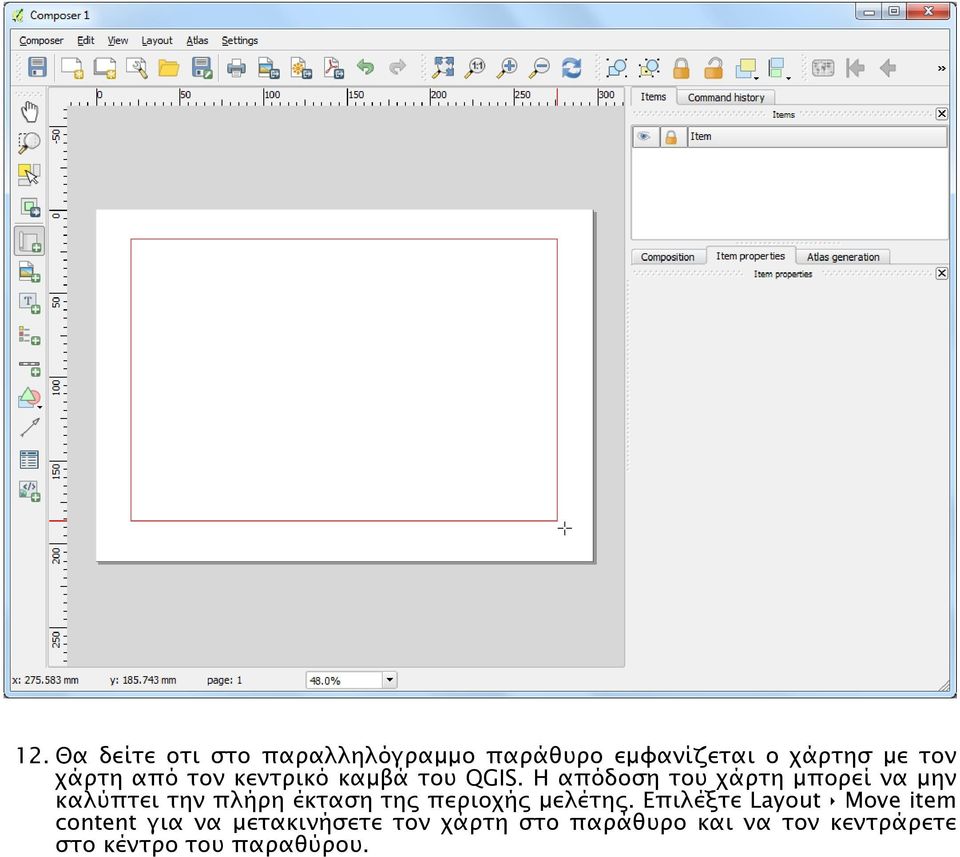
Task: Switch to the Item properties tab
Action: (x=750, y=256)
